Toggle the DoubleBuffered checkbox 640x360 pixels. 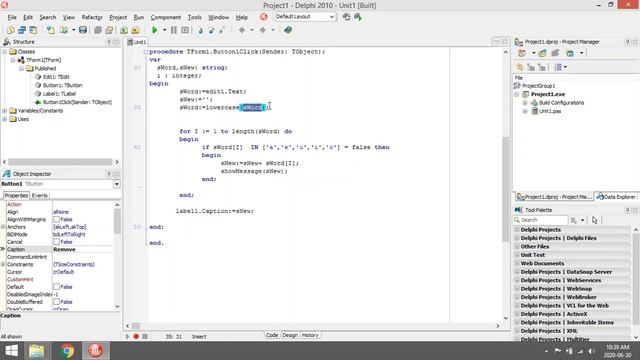pyautogui.click(x=56, y=302)
